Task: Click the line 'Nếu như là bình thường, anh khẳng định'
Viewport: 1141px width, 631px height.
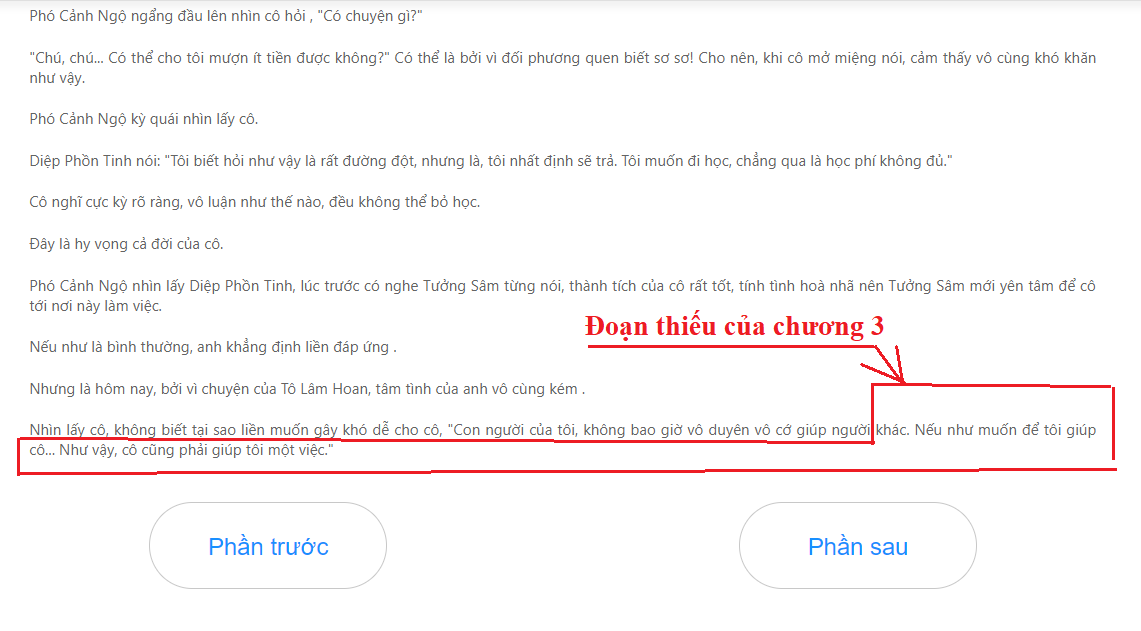Action: pyautogui.click(x=212, y=347)
